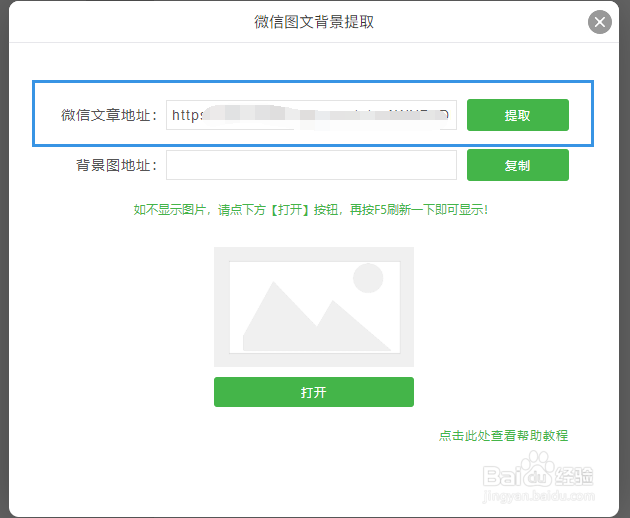The height and width of the screenshot is (518, 630).
Task: Click the green hint text 如不显示图片
Action: (311, 209)
